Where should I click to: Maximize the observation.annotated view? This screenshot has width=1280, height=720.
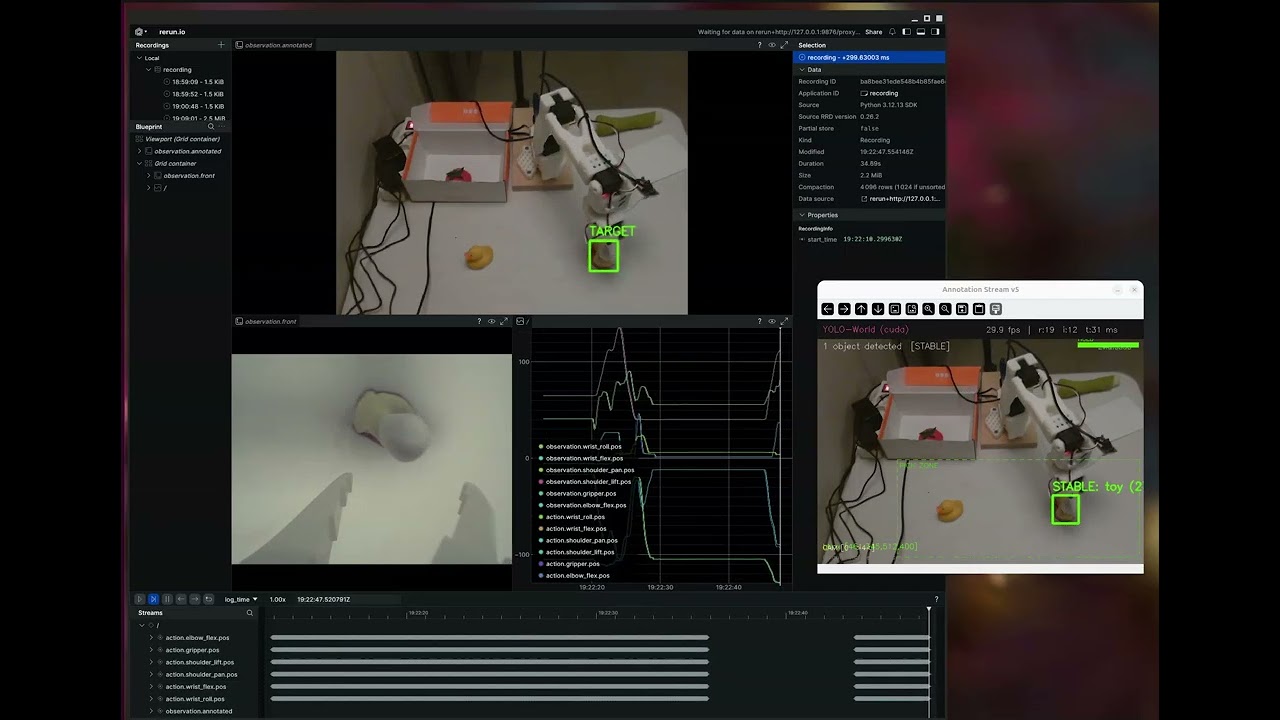point(784,45)
